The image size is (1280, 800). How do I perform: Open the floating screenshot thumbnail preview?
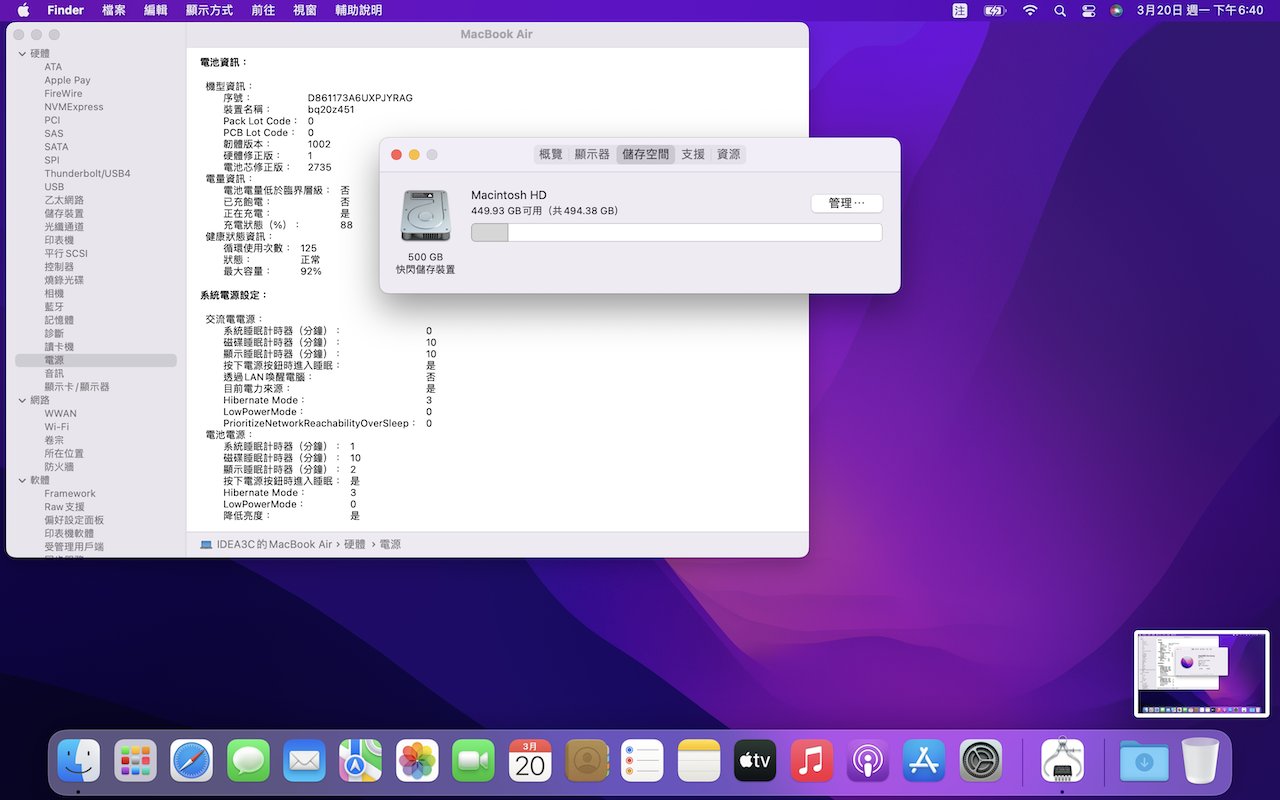[1201, 673]
